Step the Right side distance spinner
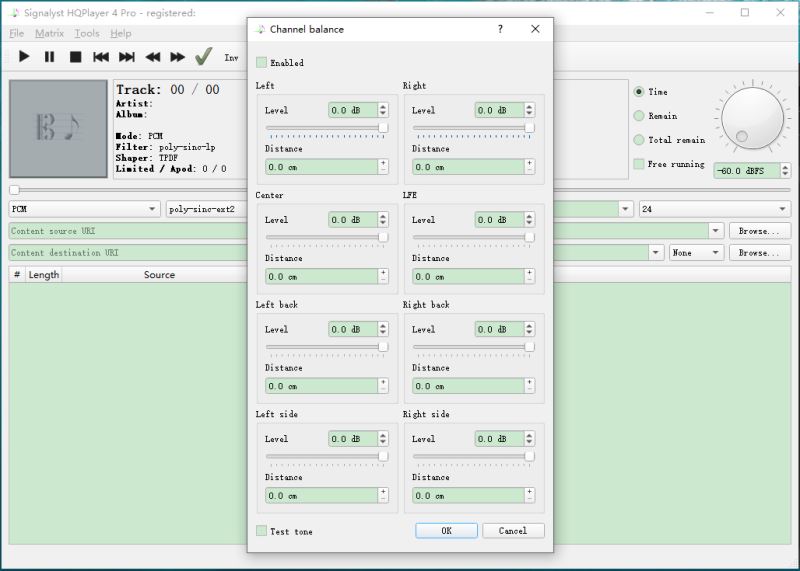 coord(530,495)
